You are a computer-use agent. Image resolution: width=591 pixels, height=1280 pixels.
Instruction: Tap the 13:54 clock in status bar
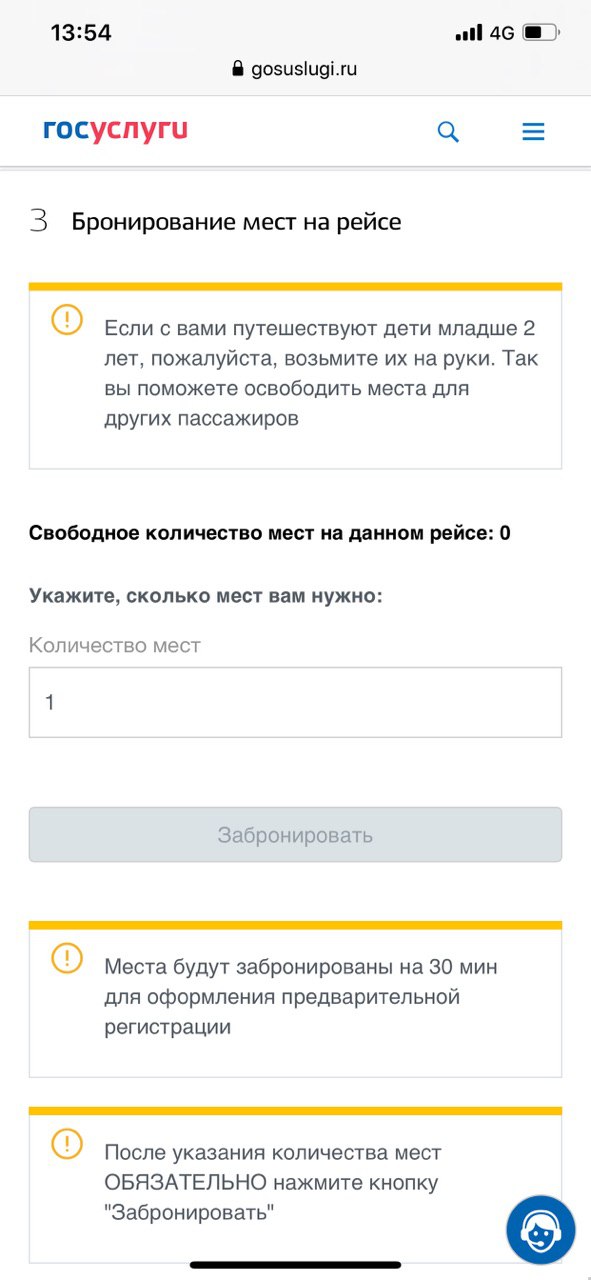(x=81, y=33)
